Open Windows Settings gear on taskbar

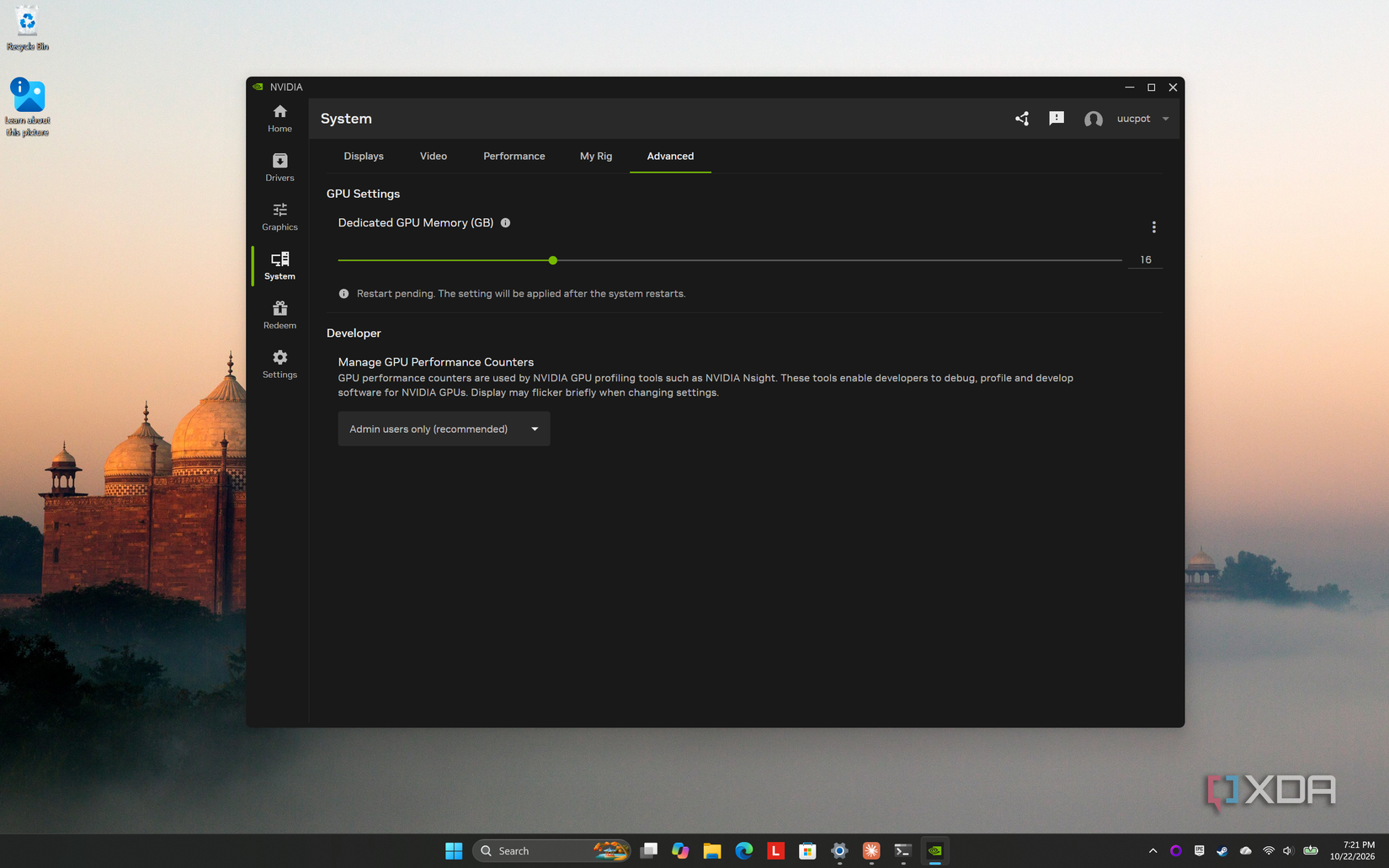(x=839, y=850)
